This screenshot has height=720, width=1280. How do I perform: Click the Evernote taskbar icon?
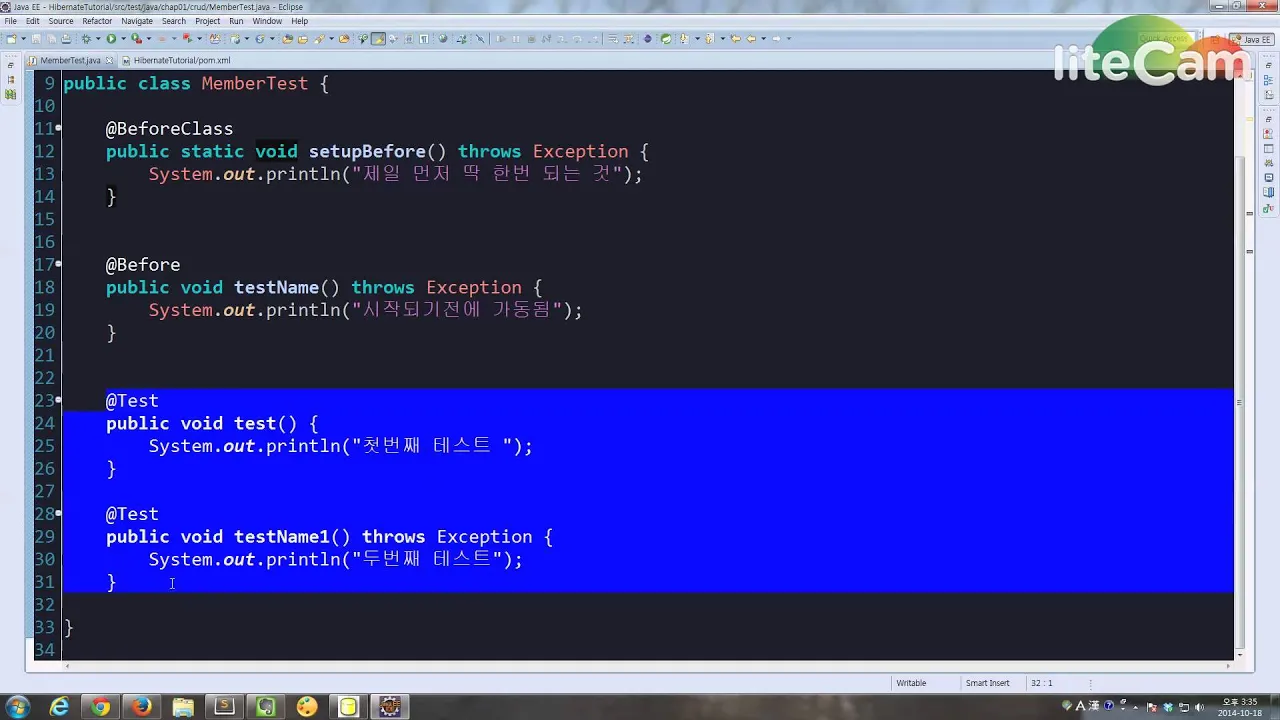[x=265, y=707]
